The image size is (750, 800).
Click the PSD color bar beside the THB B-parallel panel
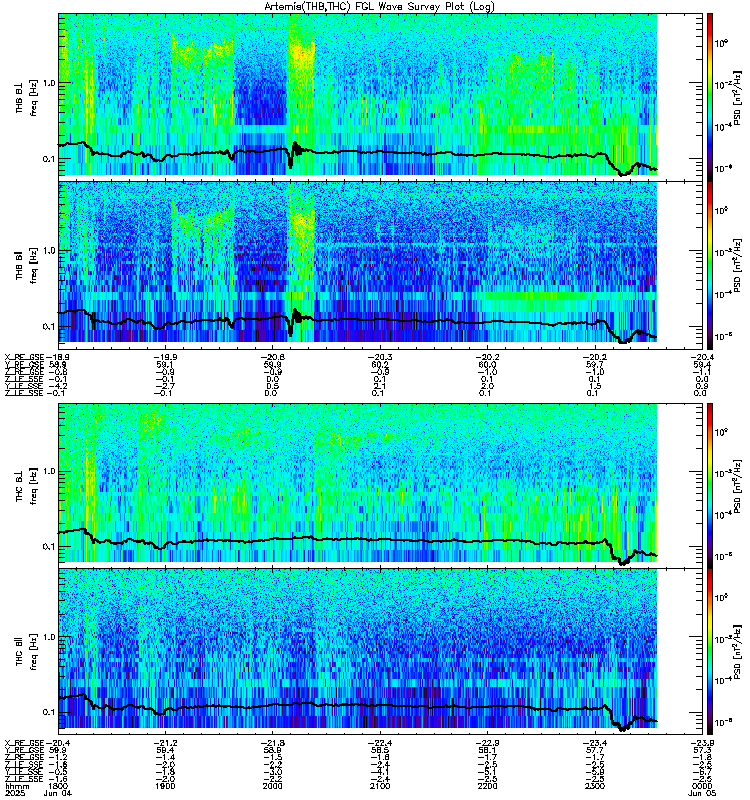click(710, 265)
